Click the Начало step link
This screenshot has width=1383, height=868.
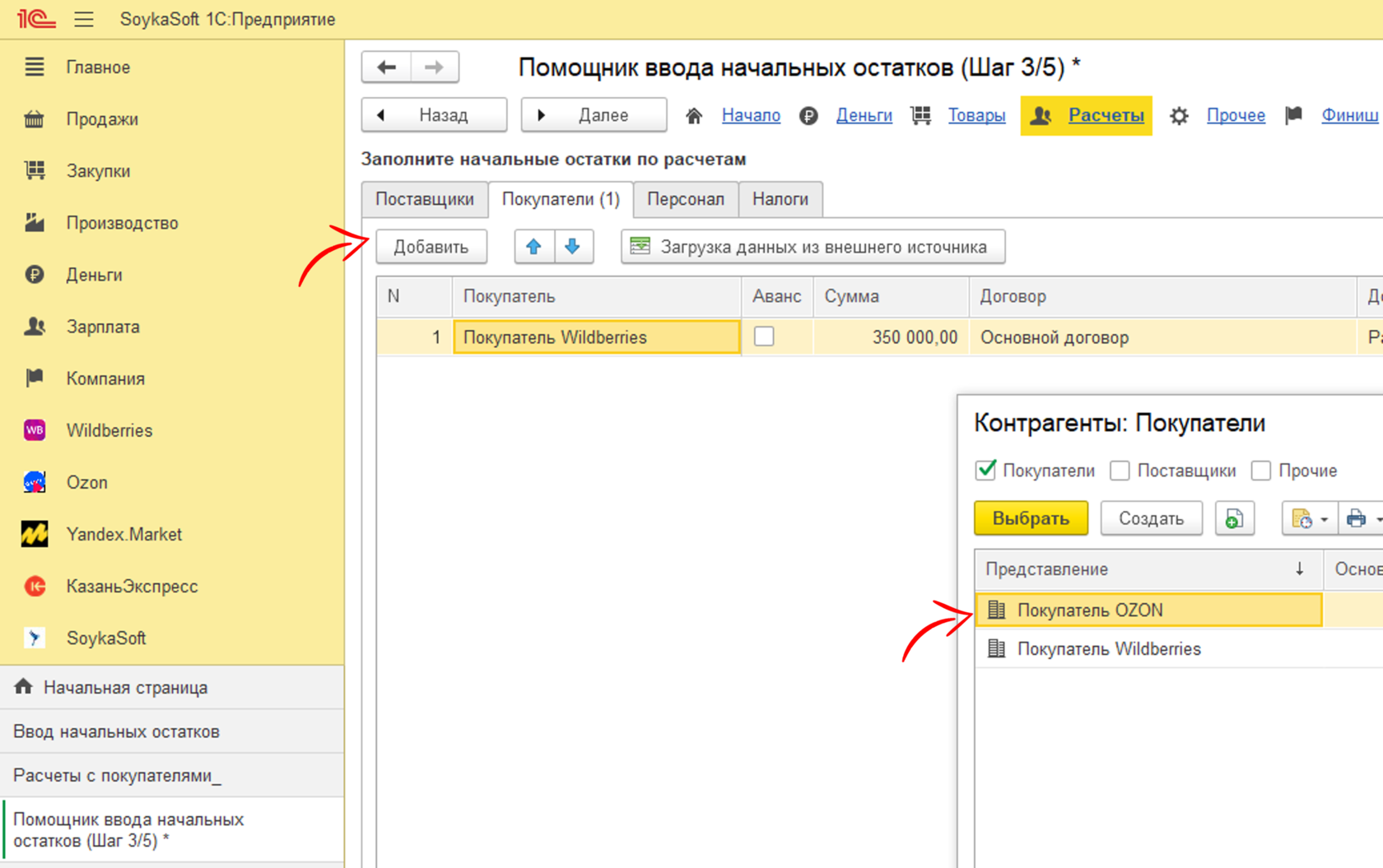pos(751,115)
